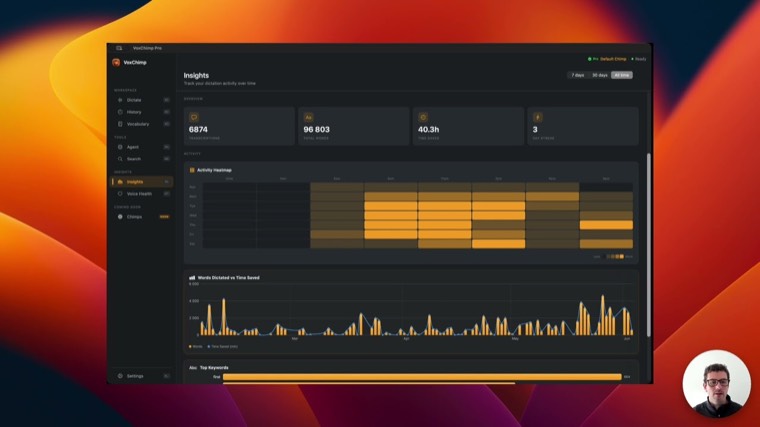Open Chimps coming soon item

142,217
